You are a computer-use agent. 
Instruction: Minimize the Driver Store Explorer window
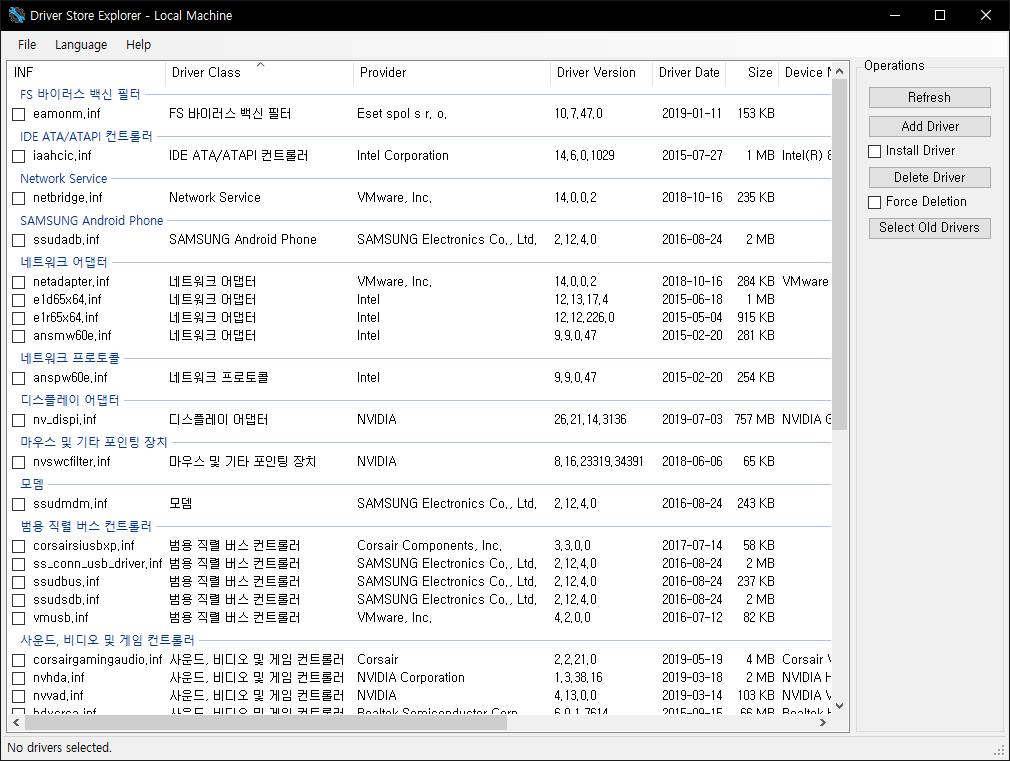(x=895, y=15)
